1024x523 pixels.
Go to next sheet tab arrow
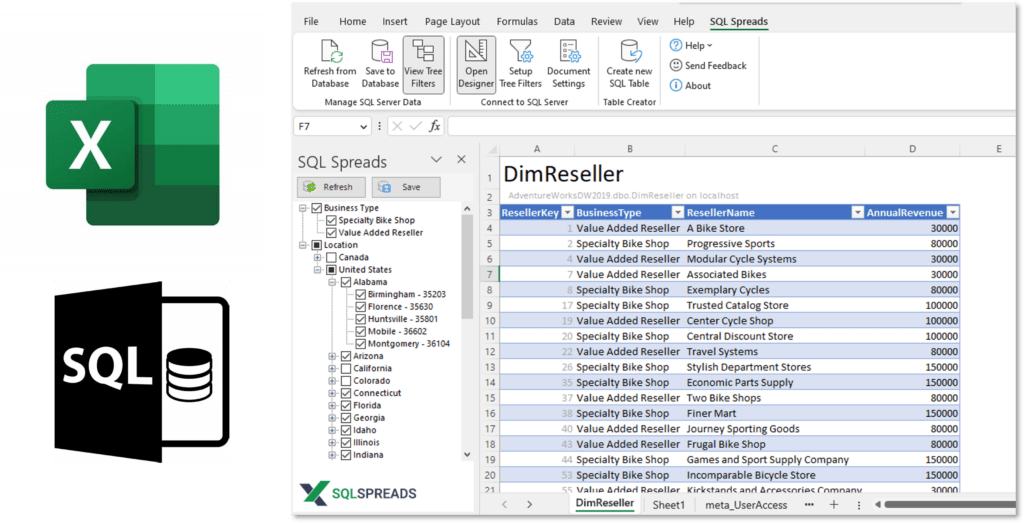pyautogui.click(x=530, y=505)
